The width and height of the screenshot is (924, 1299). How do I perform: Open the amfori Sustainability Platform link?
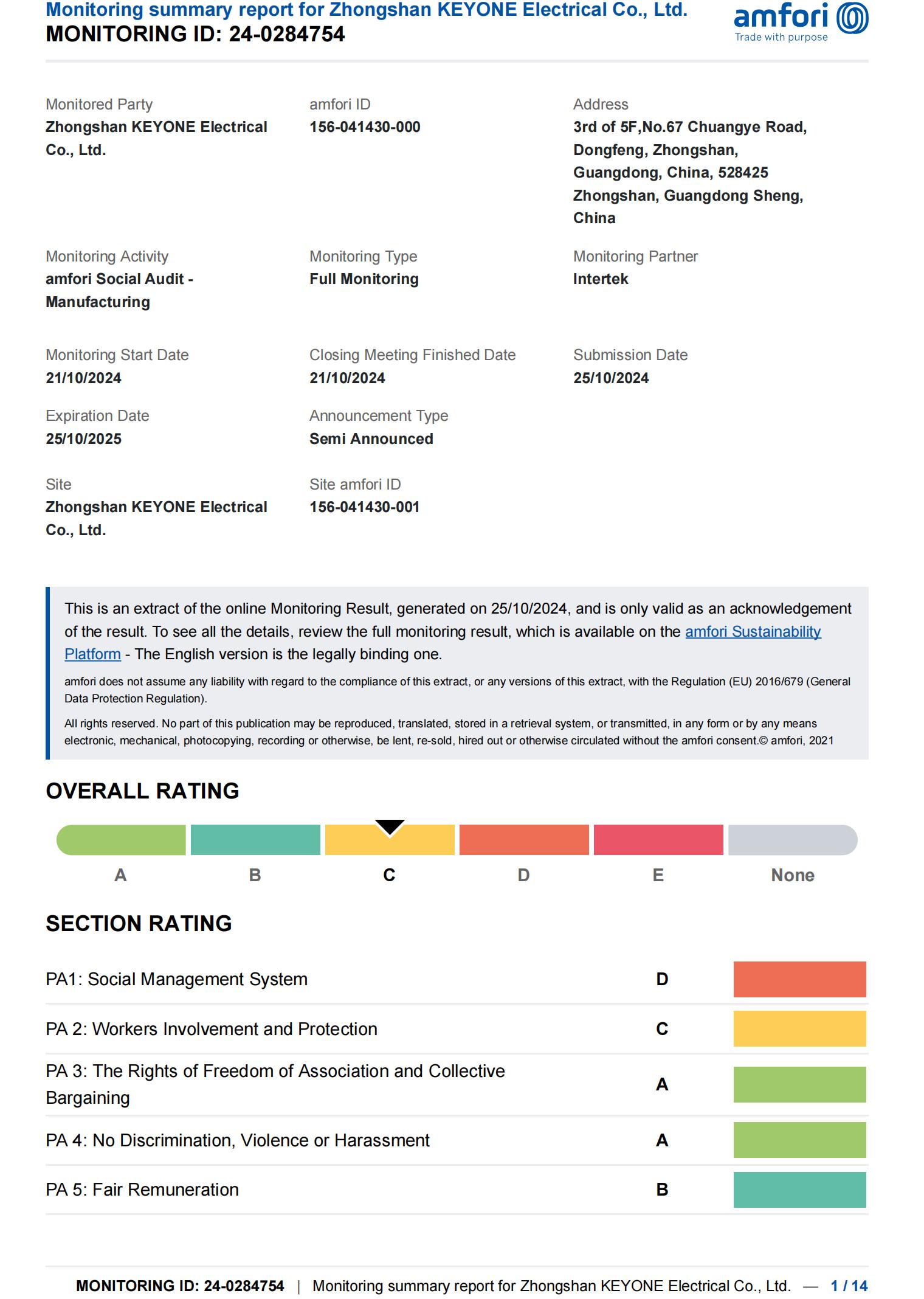753,632
